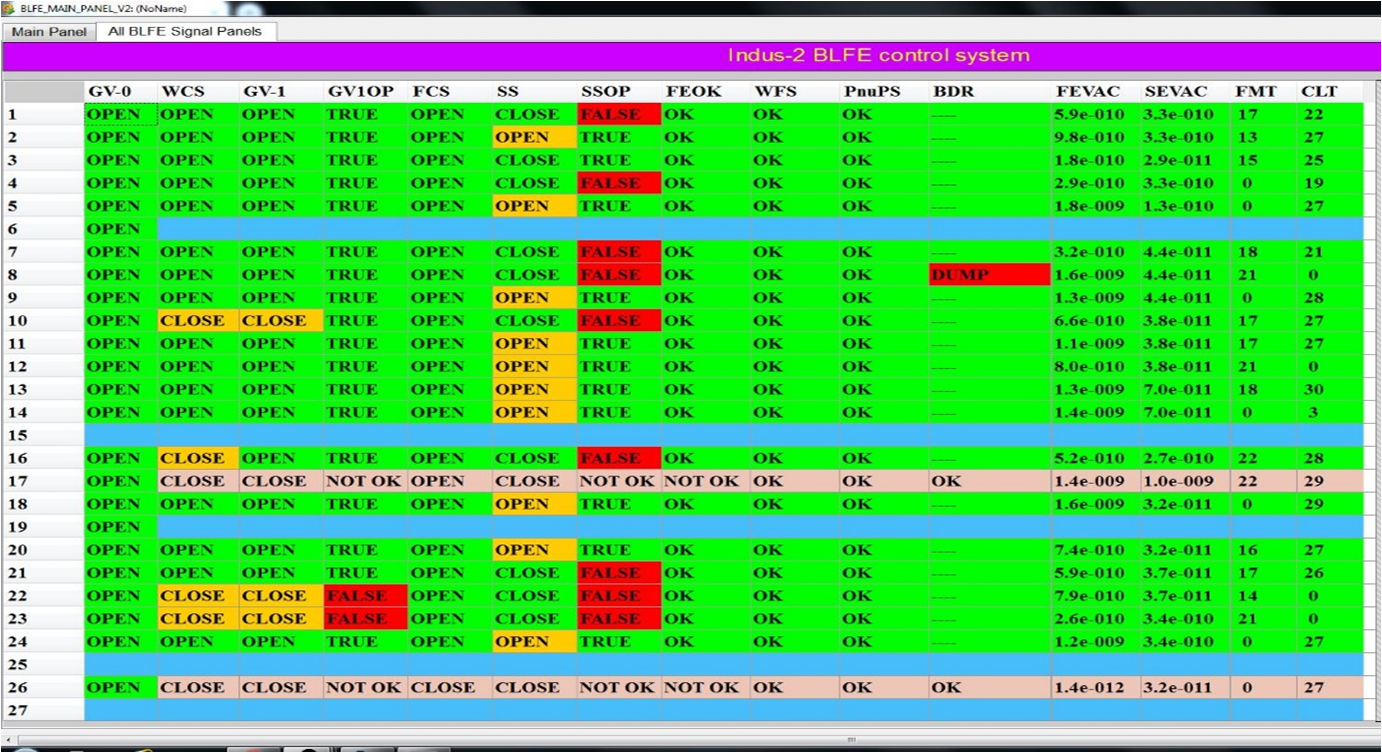Image resolution: width=1382 pixels, height=753 pixels.
Task: Click the WCS column header
Action: pos(198,91)
